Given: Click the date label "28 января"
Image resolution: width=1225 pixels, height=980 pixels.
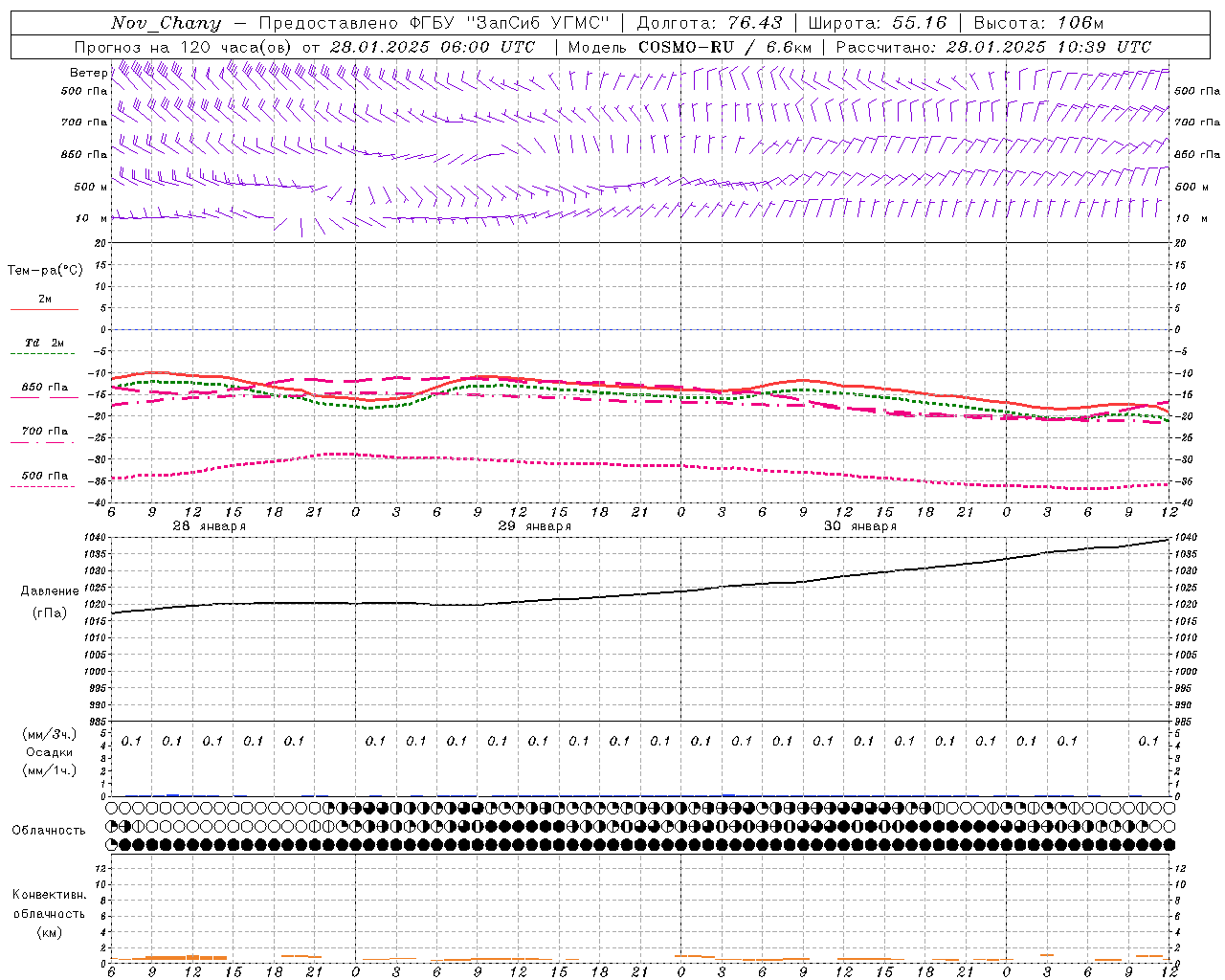Looking at the screenshot, I should (x=209, y=526).
